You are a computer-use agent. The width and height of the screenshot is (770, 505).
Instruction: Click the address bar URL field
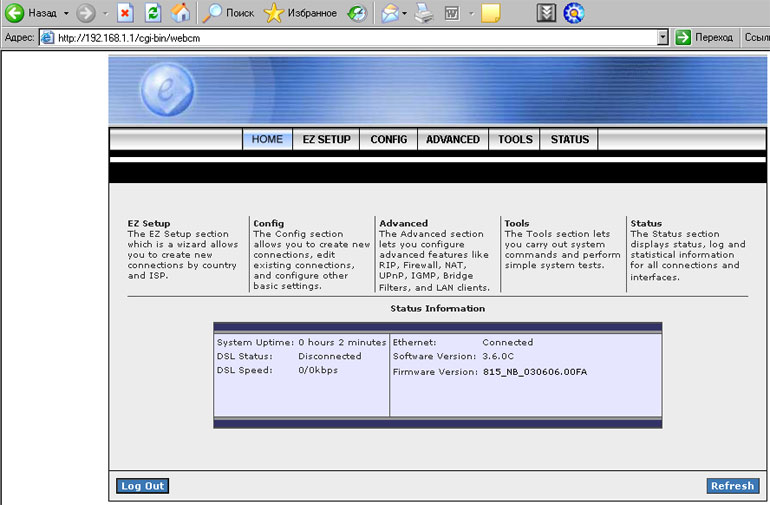point(350,37)
